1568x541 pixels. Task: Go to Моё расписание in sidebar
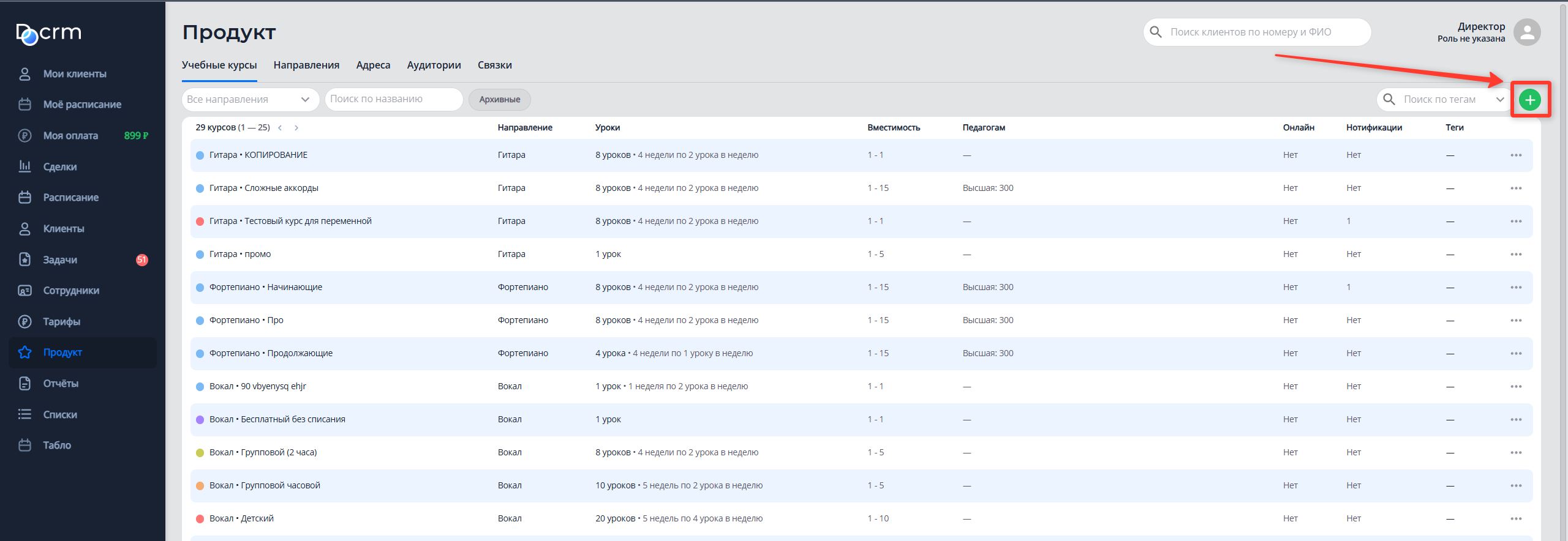coord(81,105)
